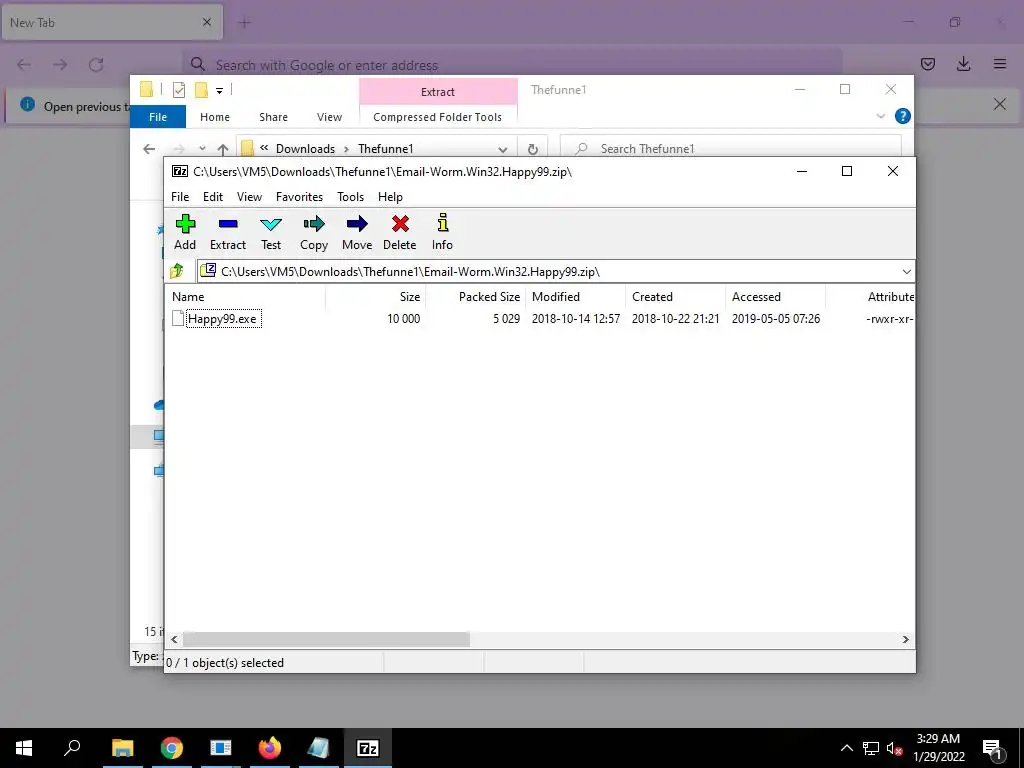Viewport: 1024px width, 768px height.
Task: Open the Favorites menu
Action: tap(299, 197)
